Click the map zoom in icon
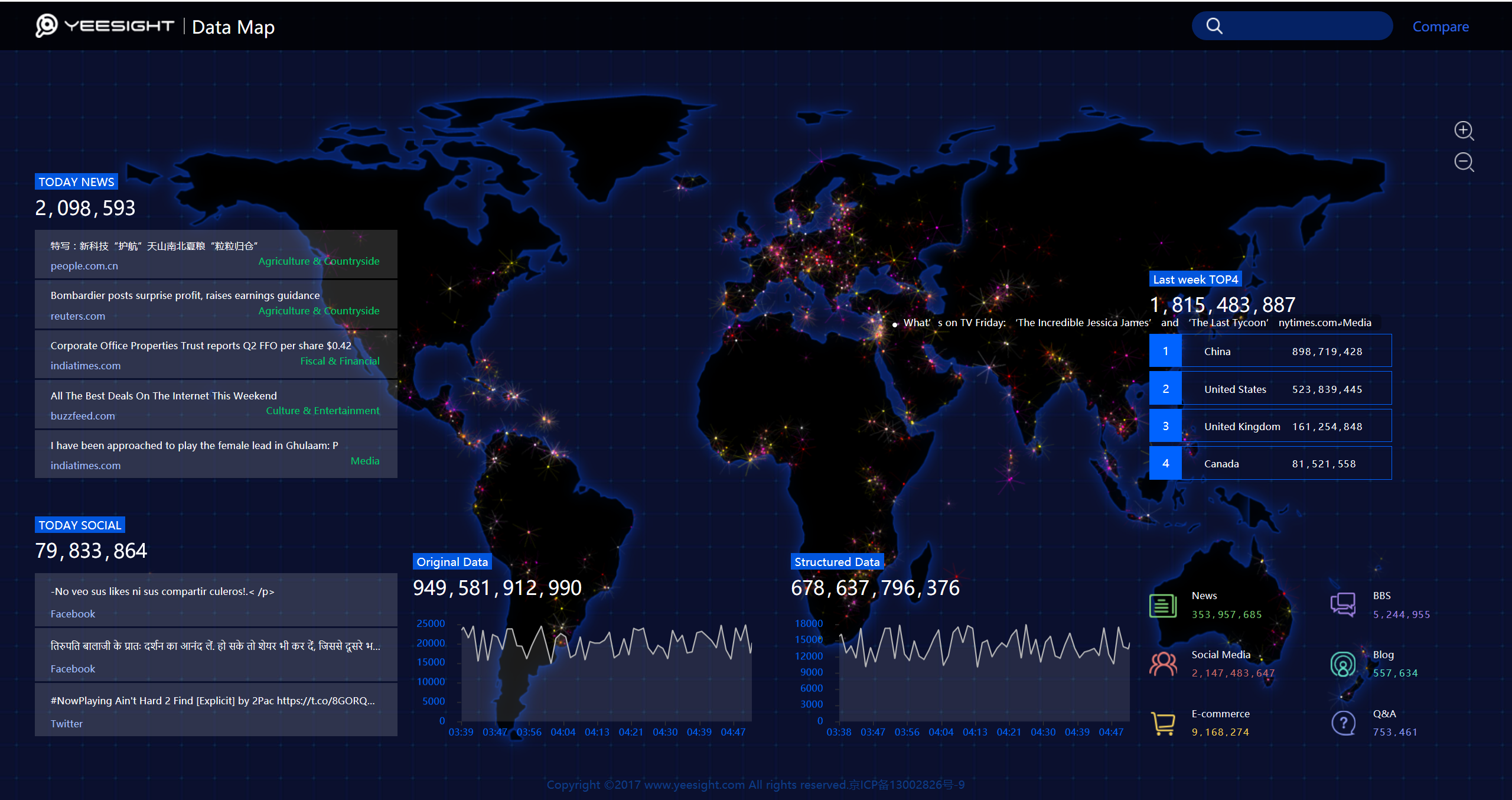Screen dimensions: 1512x800 pyautogui.click(x=1464, y=131)
